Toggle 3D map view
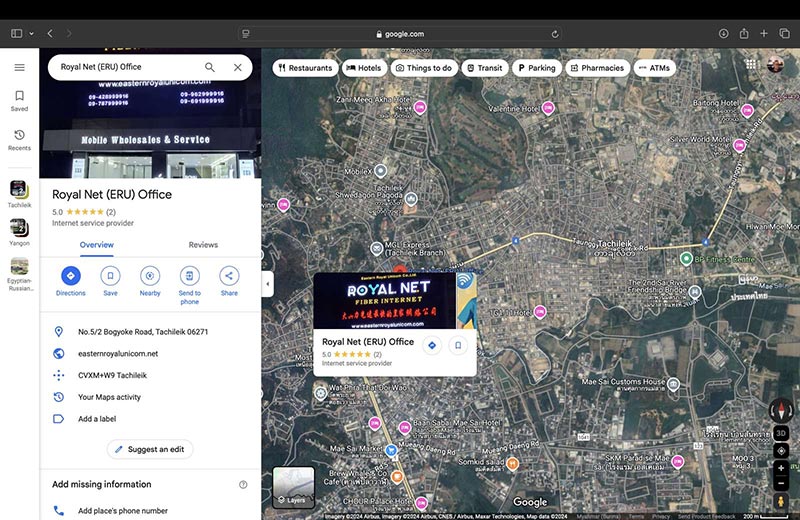The image size is (800, 520). tap(781, 433)
